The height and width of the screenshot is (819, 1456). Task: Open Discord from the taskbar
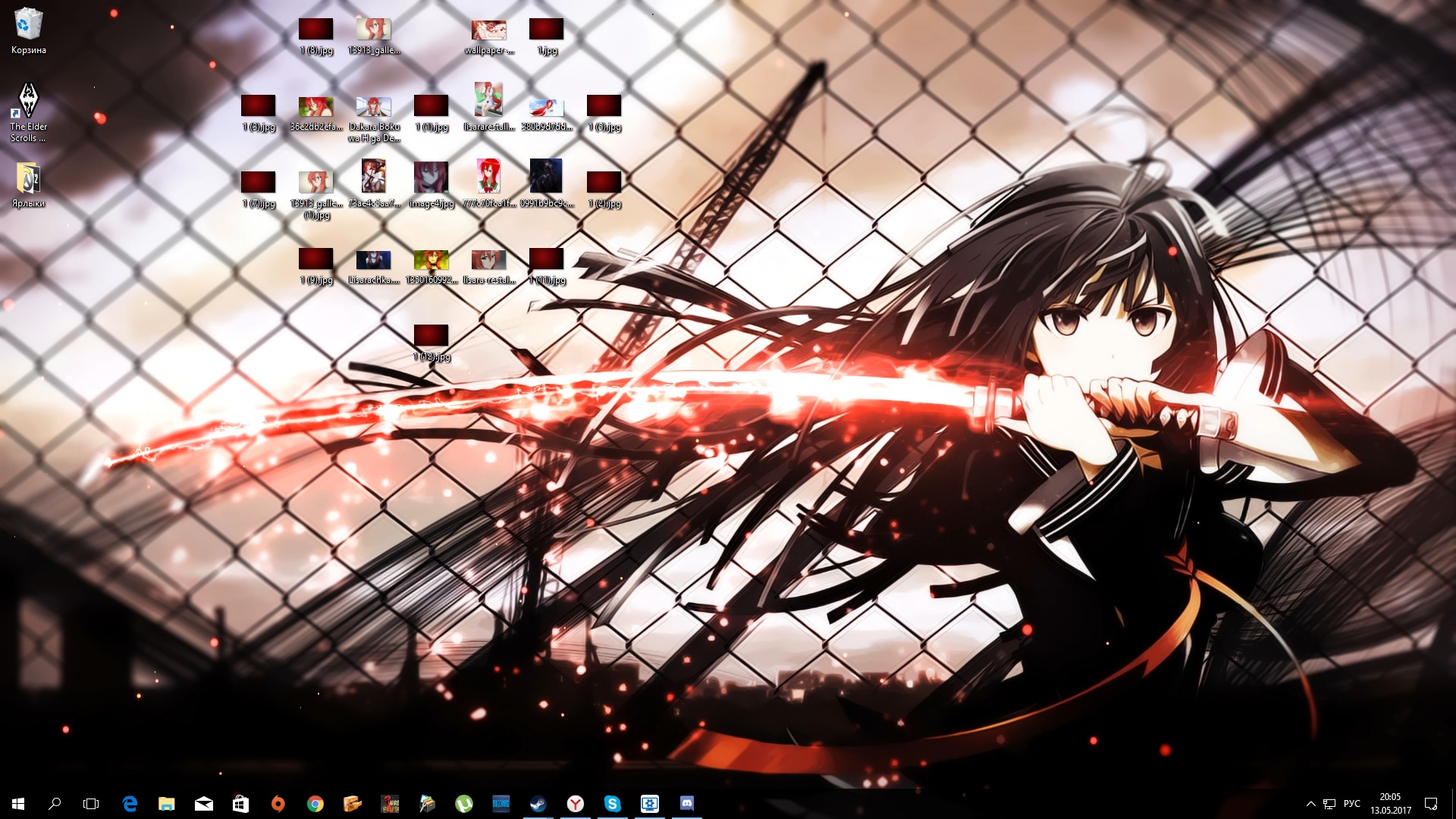(x=687, y=804)
